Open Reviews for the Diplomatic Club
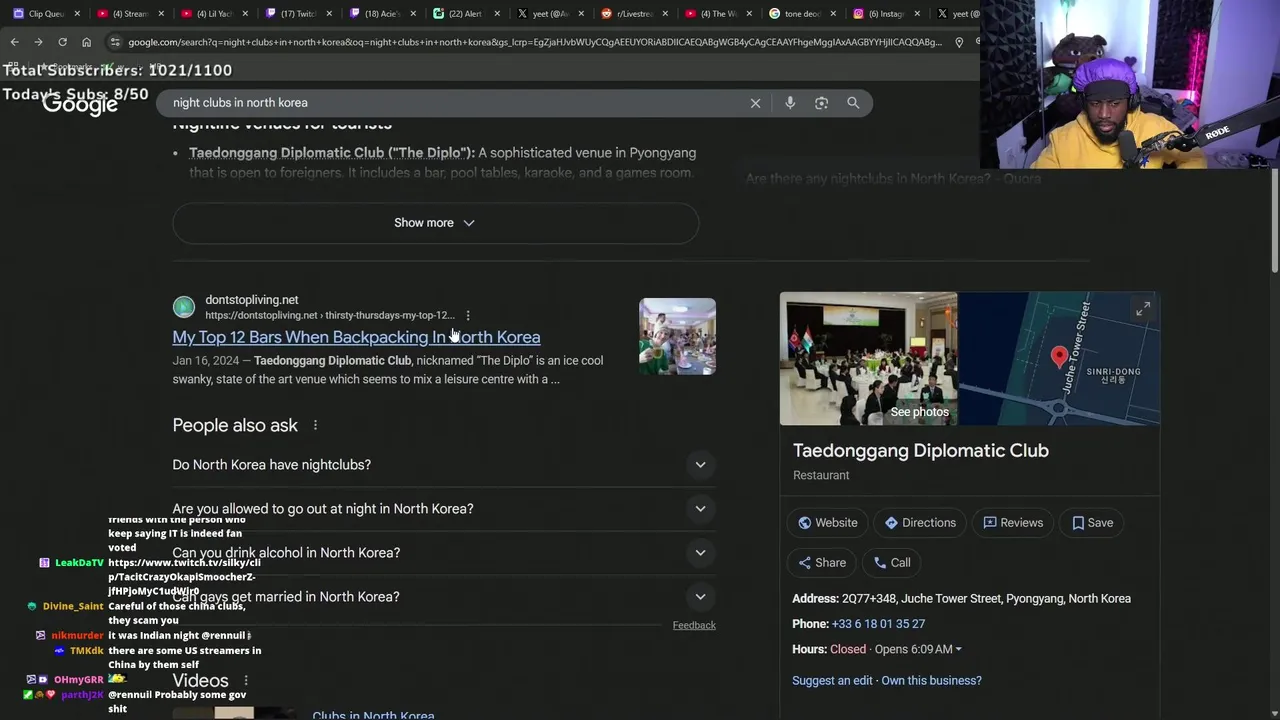The height and width of the screenshot is (720, 1280). (1013, 523)
